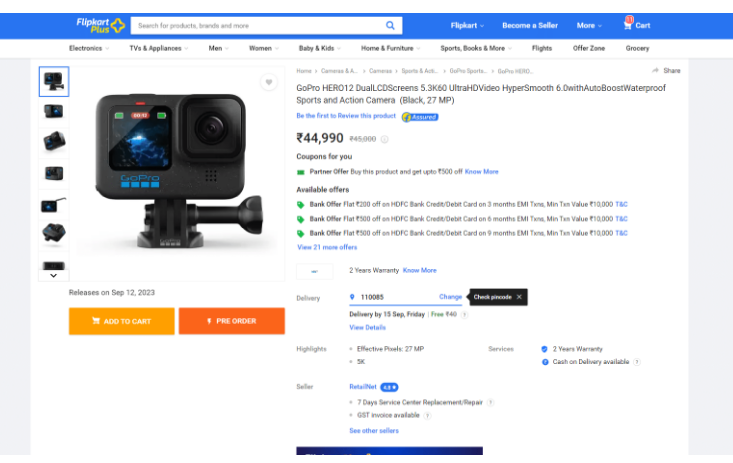The height and width of the screenshot is (463, 733).
Task: Open T&C for 9 months EMI offer
Action: point(621,233)
